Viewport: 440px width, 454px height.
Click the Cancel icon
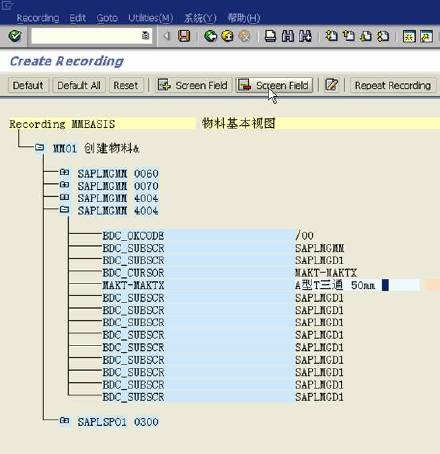pyautogui.click(x=244, y=36)
